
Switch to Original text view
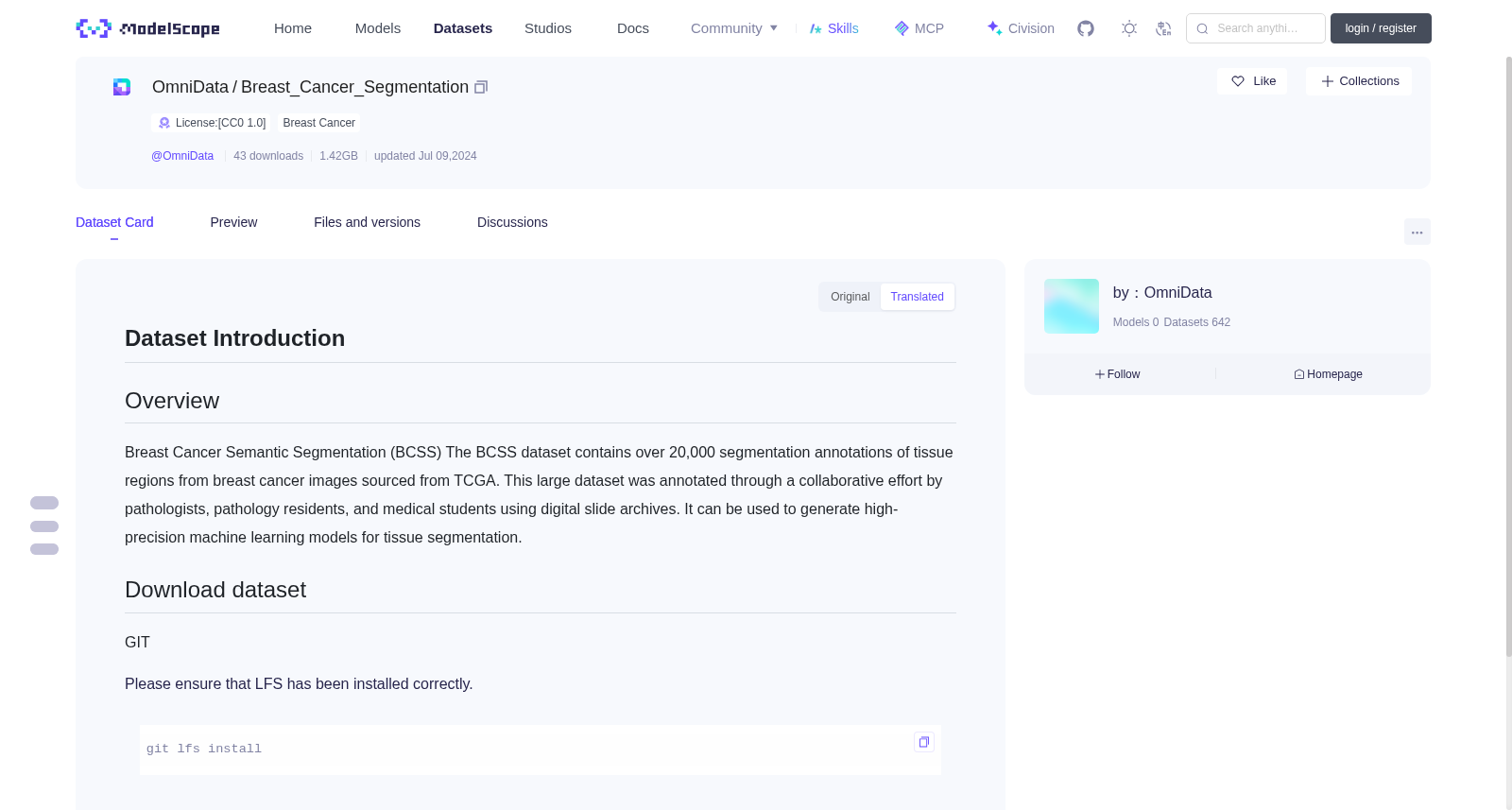point(850,297)
